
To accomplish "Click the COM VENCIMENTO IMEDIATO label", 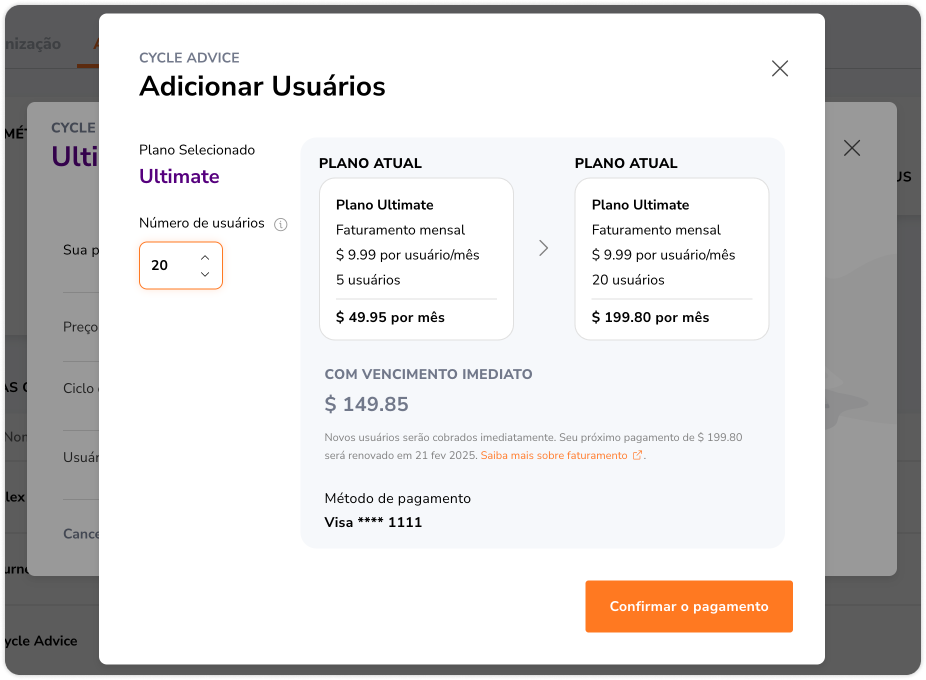I will [x=428, y=374].
